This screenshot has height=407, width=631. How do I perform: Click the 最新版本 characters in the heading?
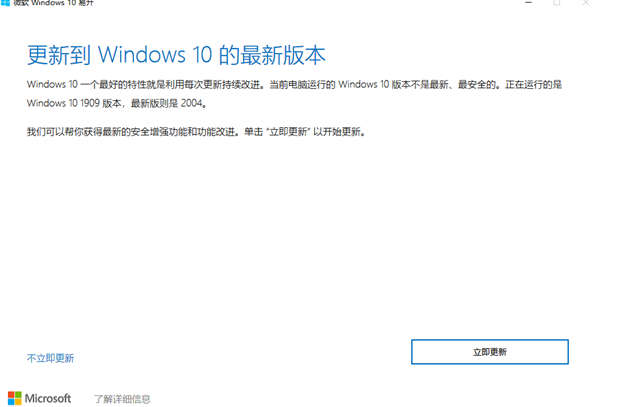coord(283,55)
